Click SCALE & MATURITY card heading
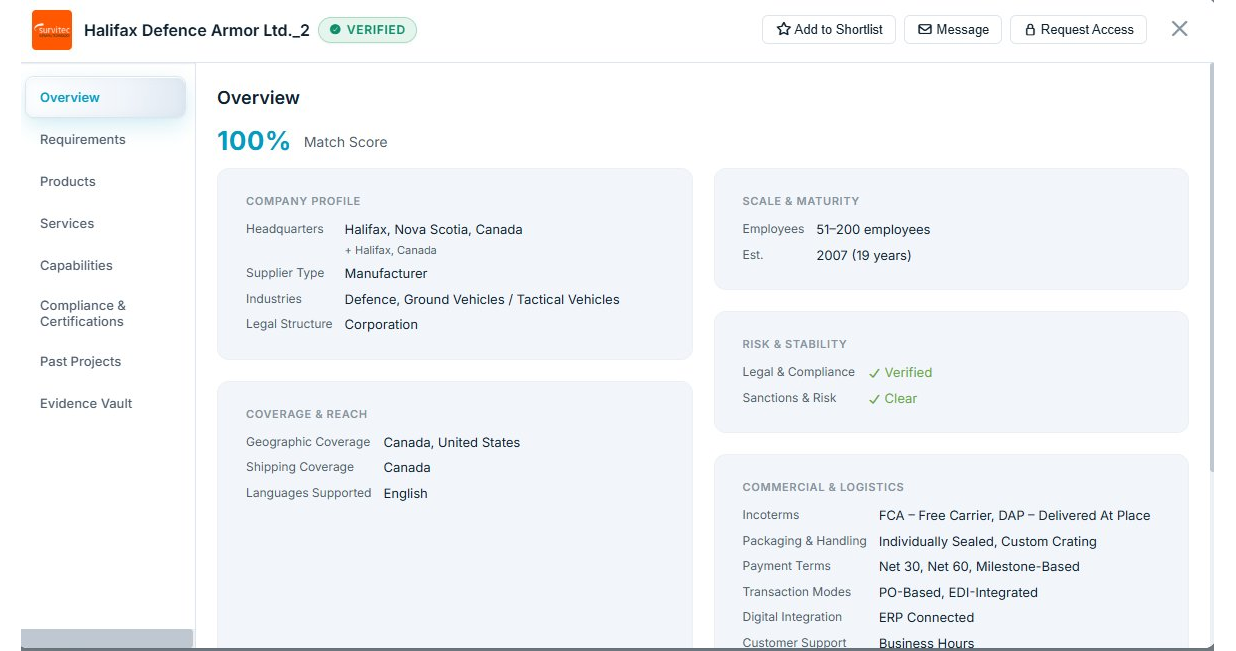The image size is (1236, 651). tap(801, 201)
